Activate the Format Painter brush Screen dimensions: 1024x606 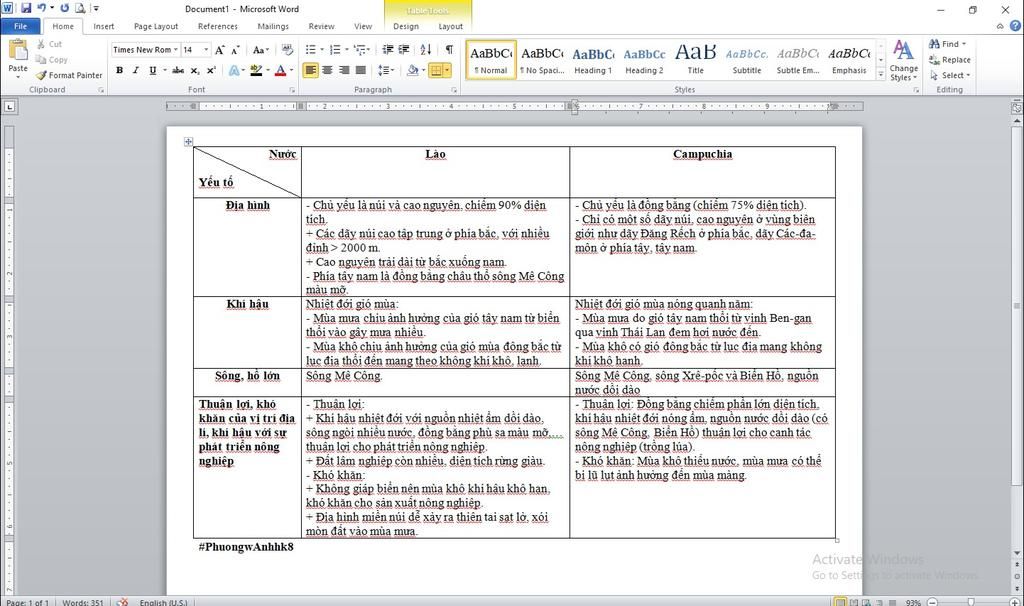[x=69, y=75]
